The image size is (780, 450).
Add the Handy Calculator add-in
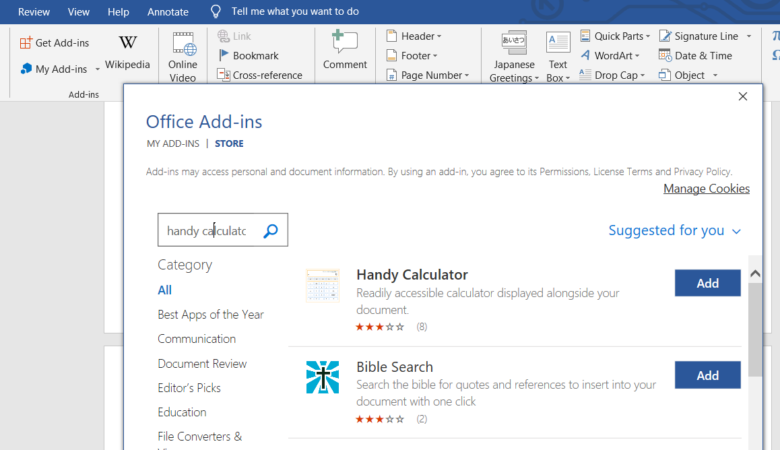(707, 283)
